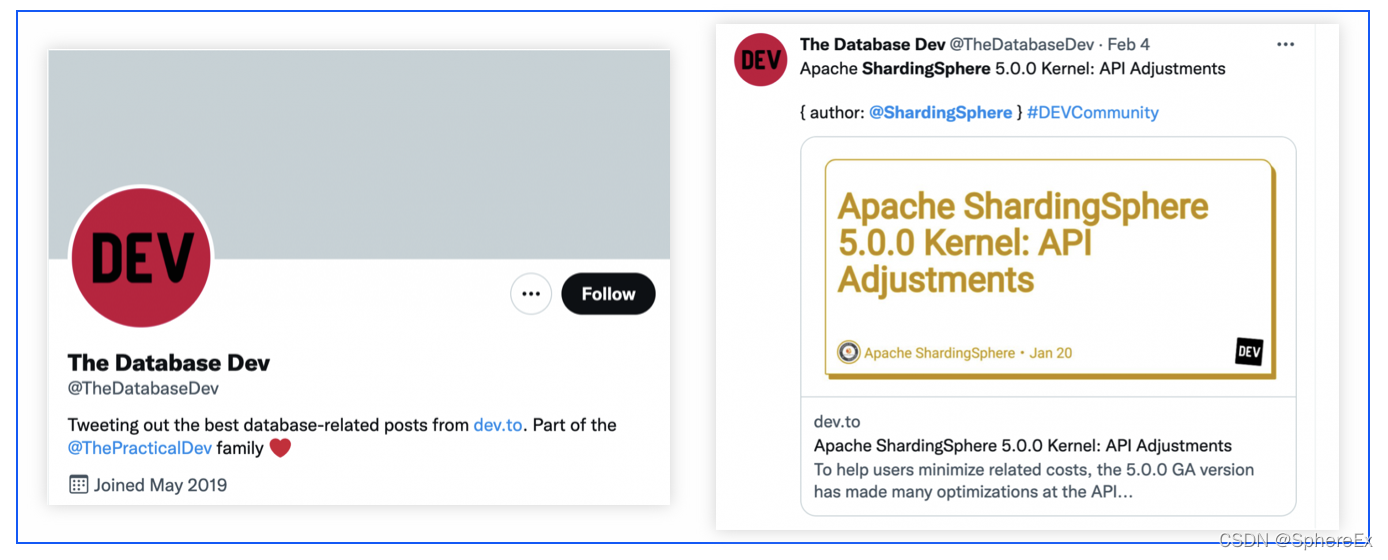Screen dimensions: 1388x560
Task: Click the red heart emoji in the bio
Action: pyautogui.click(x=280, y=448)
